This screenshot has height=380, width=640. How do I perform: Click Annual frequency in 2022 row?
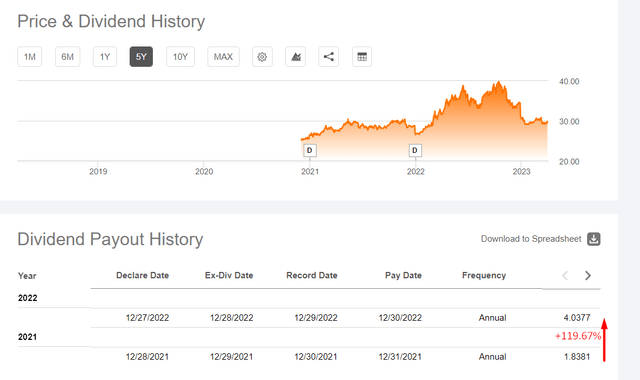492,318
